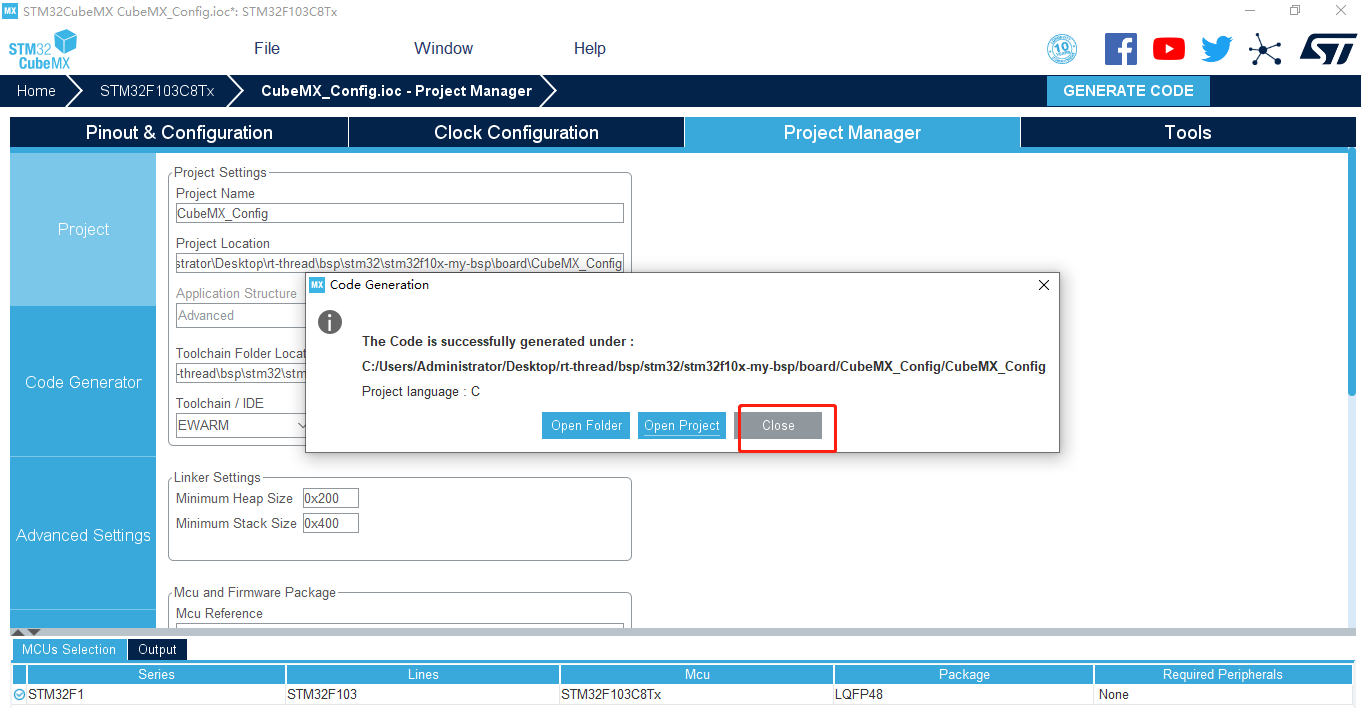Select Code Generator in the left sidebar
1361x708 pixels.
click(83, 382)
